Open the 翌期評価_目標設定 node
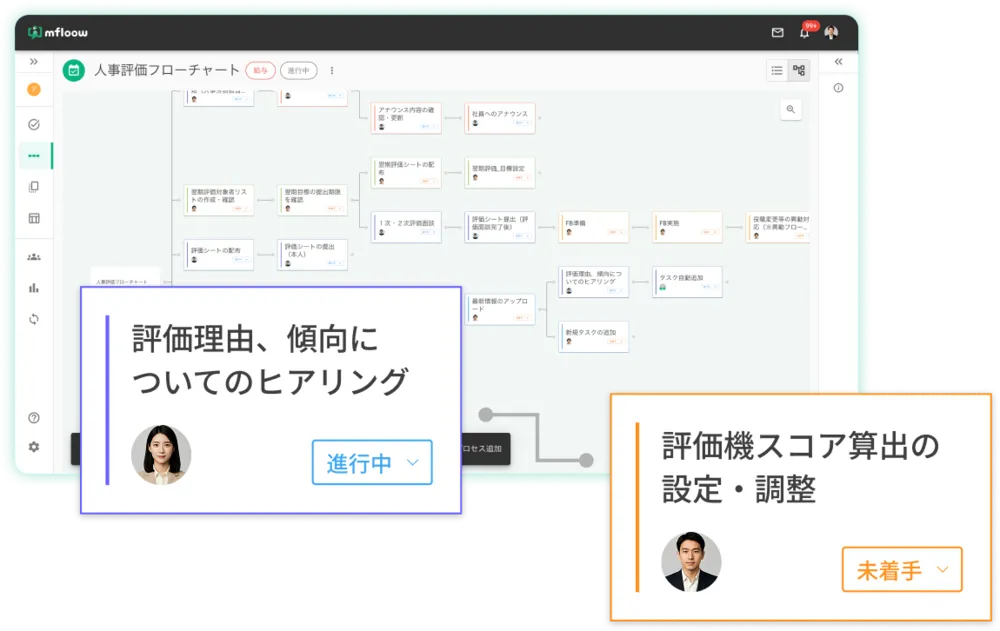 [x=500, y=172]
